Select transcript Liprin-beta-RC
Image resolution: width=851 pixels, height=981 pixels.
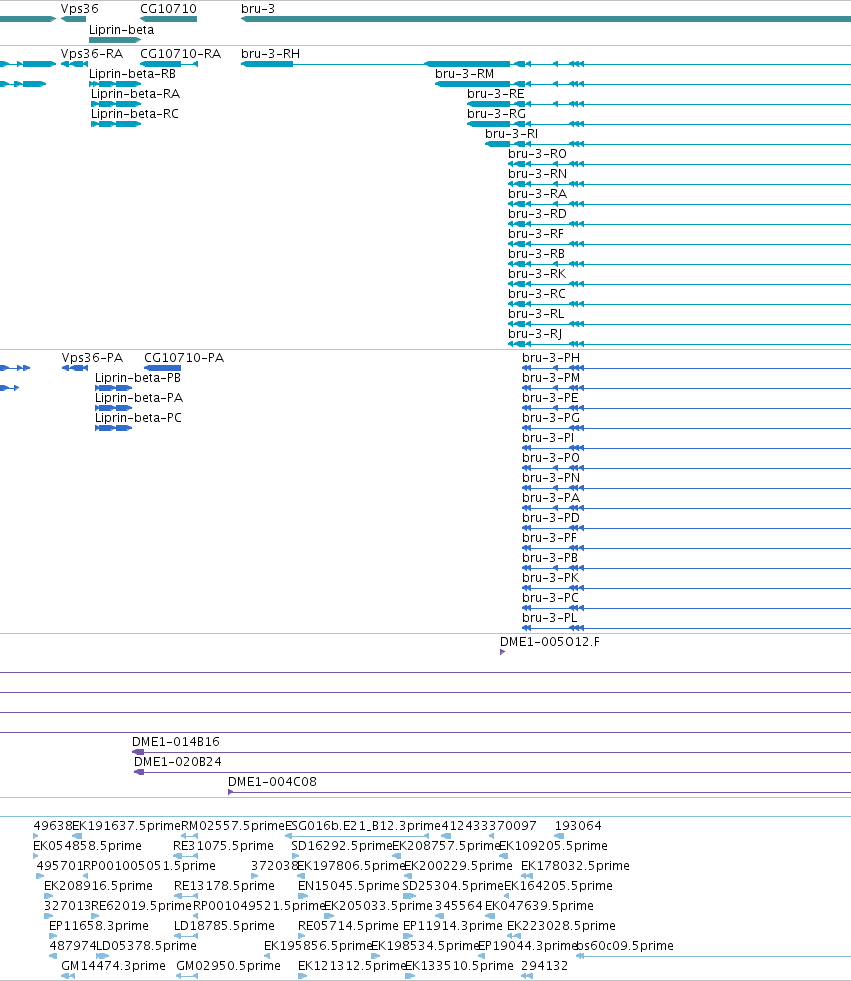135,114
